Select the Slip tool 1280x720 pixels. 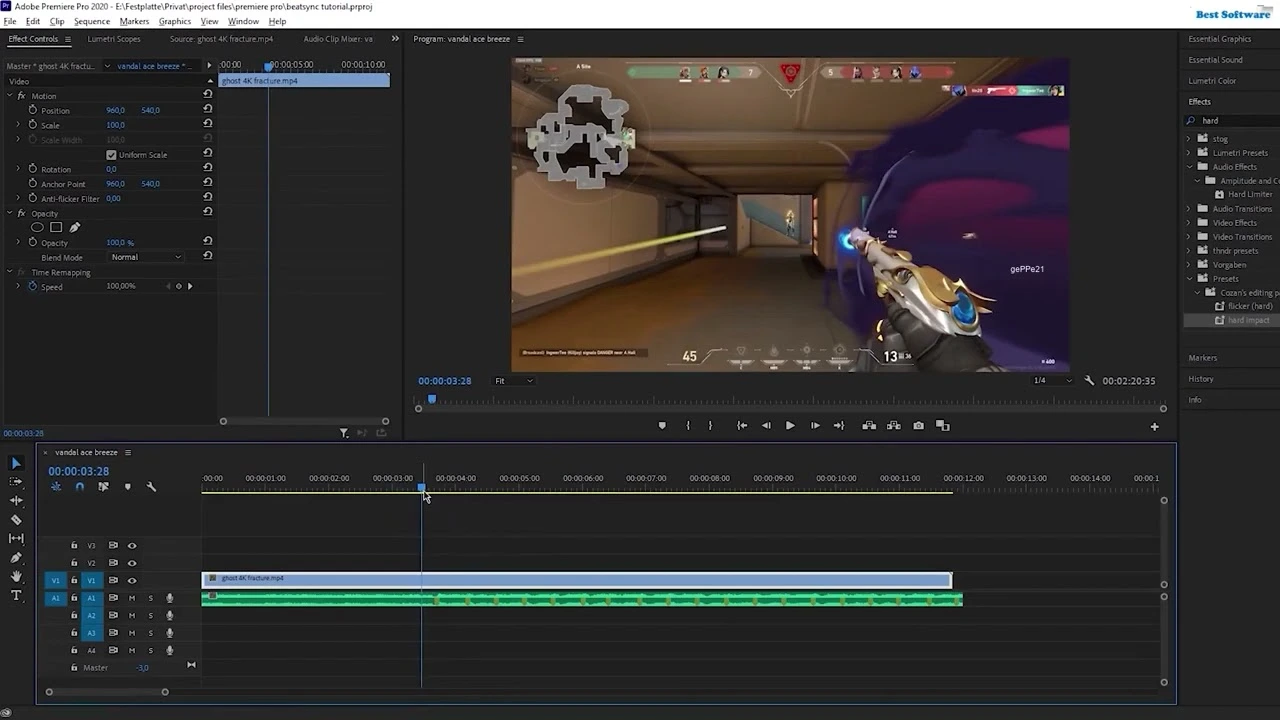tap(15, 538)
